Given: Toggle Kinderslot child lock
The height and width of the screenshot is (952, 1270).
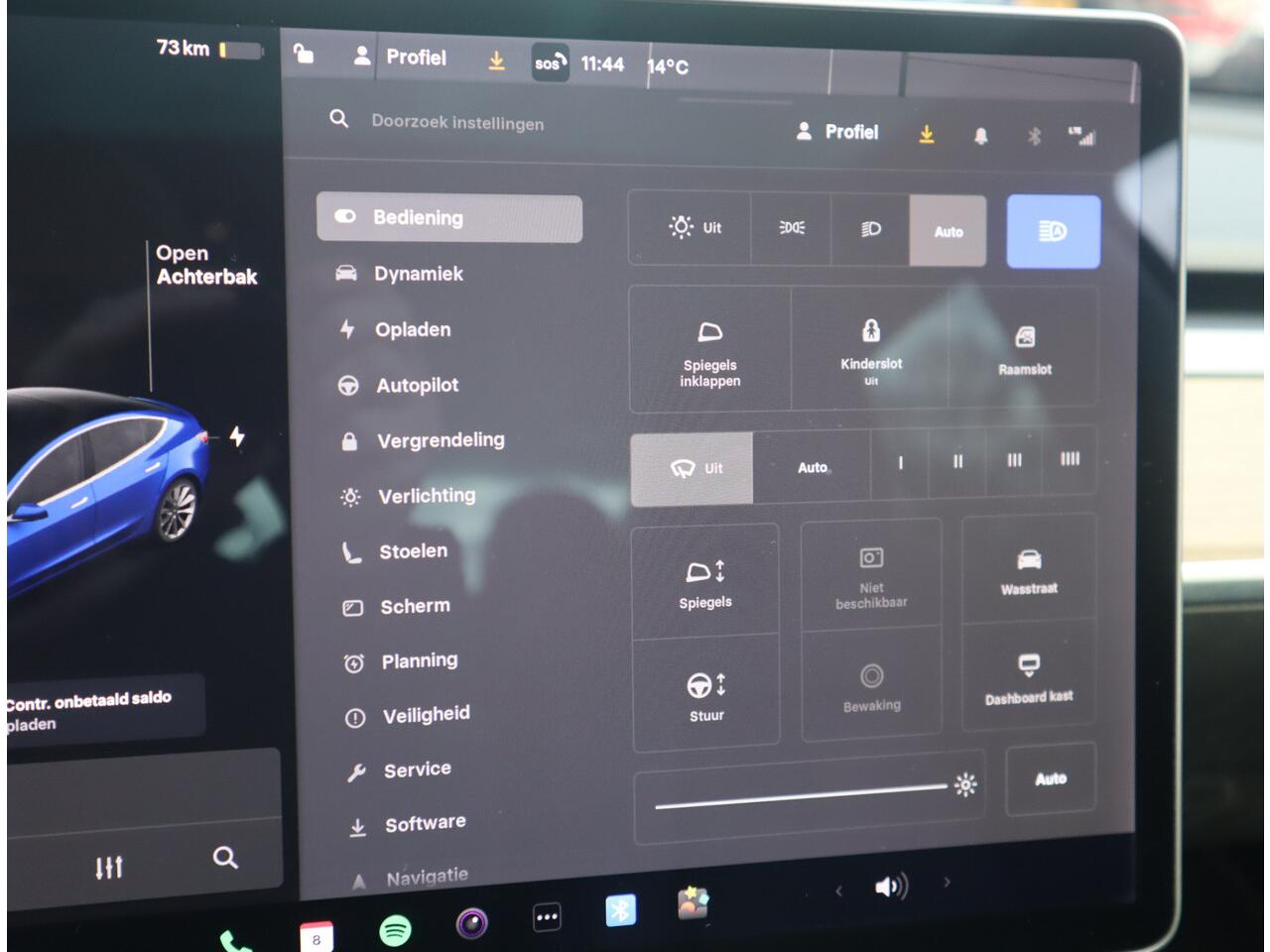Looking at the screenshot, I should (x=870, y=348).
